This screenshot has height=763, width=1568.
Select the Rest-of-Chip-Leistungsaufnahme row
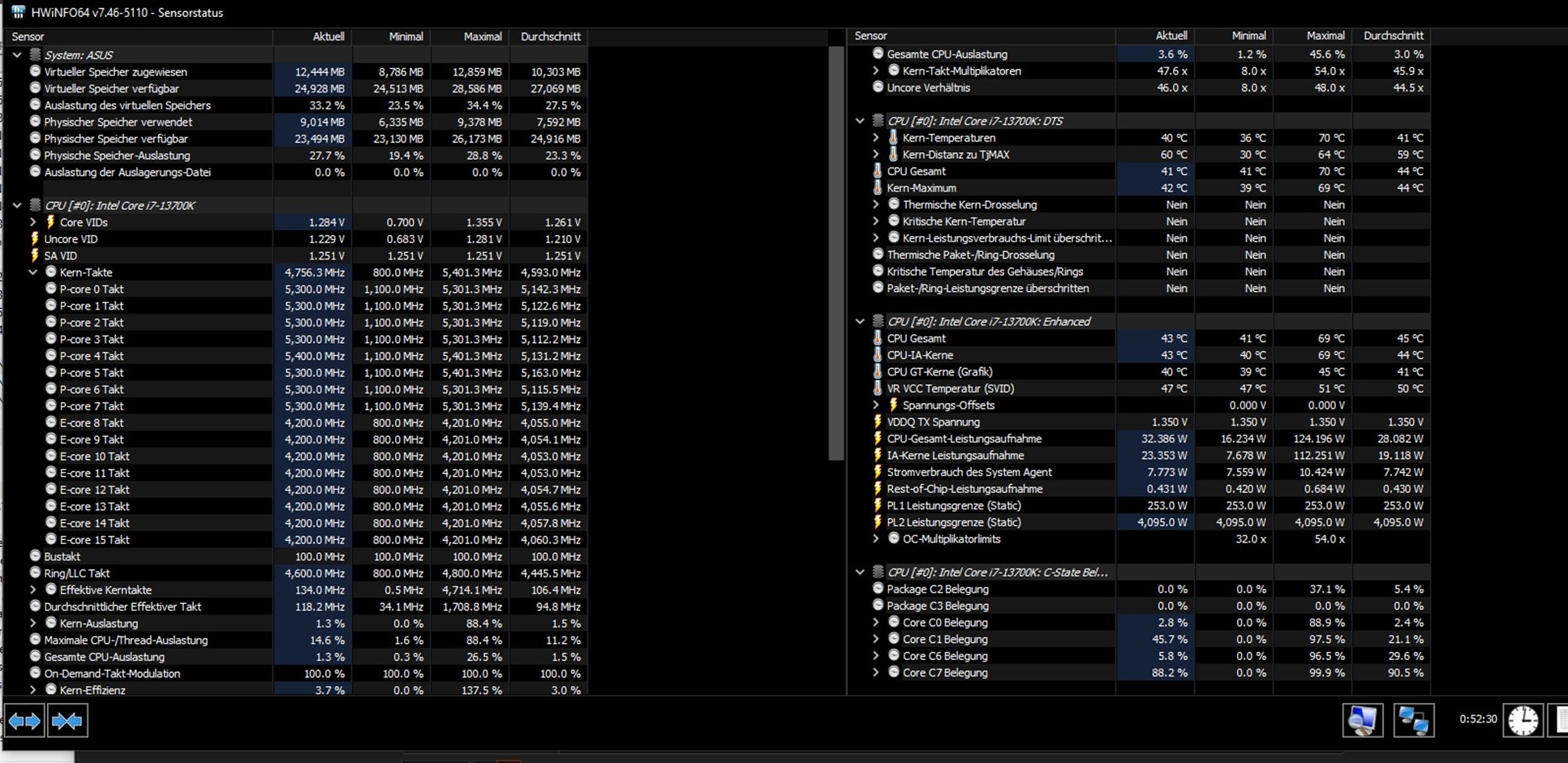click(x=1139, y=489)
